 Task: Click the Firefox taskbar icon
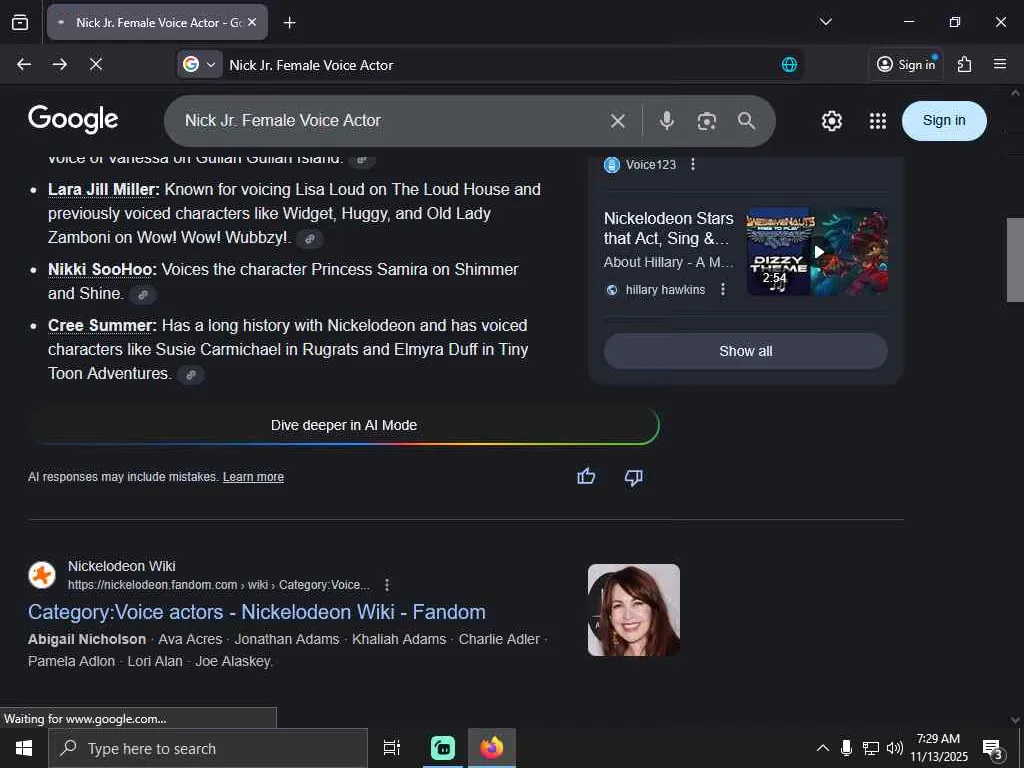pos(492,748)
